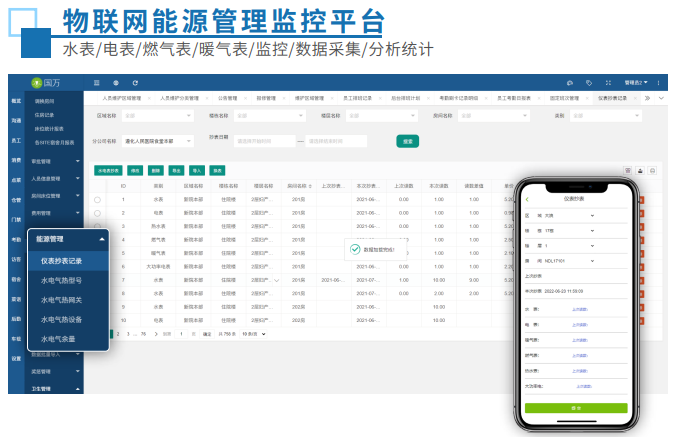
Task: Click the export icon above the table
Action: (x=640, y=170)
